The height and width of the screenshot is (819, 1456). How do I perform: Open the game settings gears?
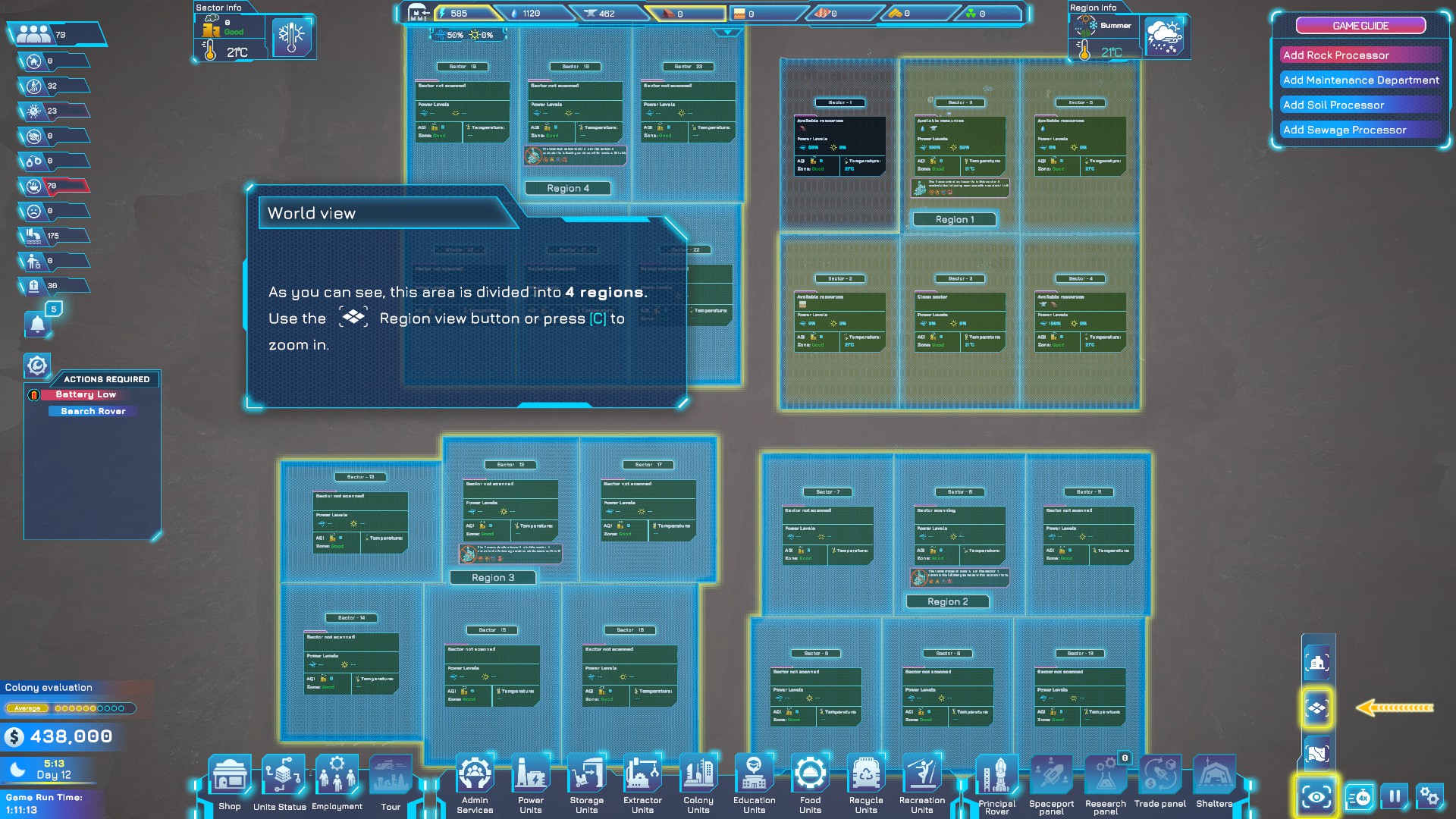coord(1429,796)
